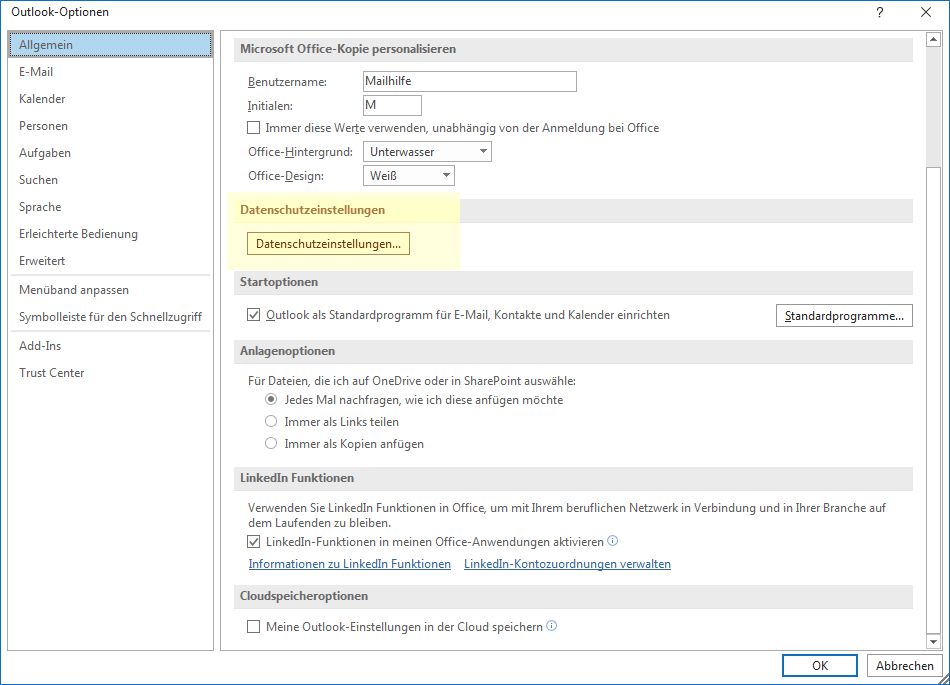Viewport: 950px width, 685px height.
Task: Open Erleichterte Bedienung category
Action: [111, 234]
